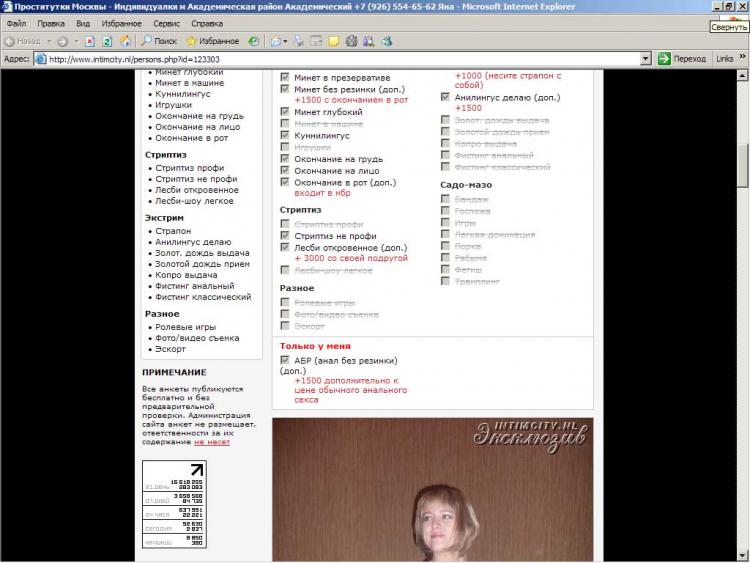Click the Переход go button
The height and width of the screenshot is (563, 750).
[x=681, y=59]
